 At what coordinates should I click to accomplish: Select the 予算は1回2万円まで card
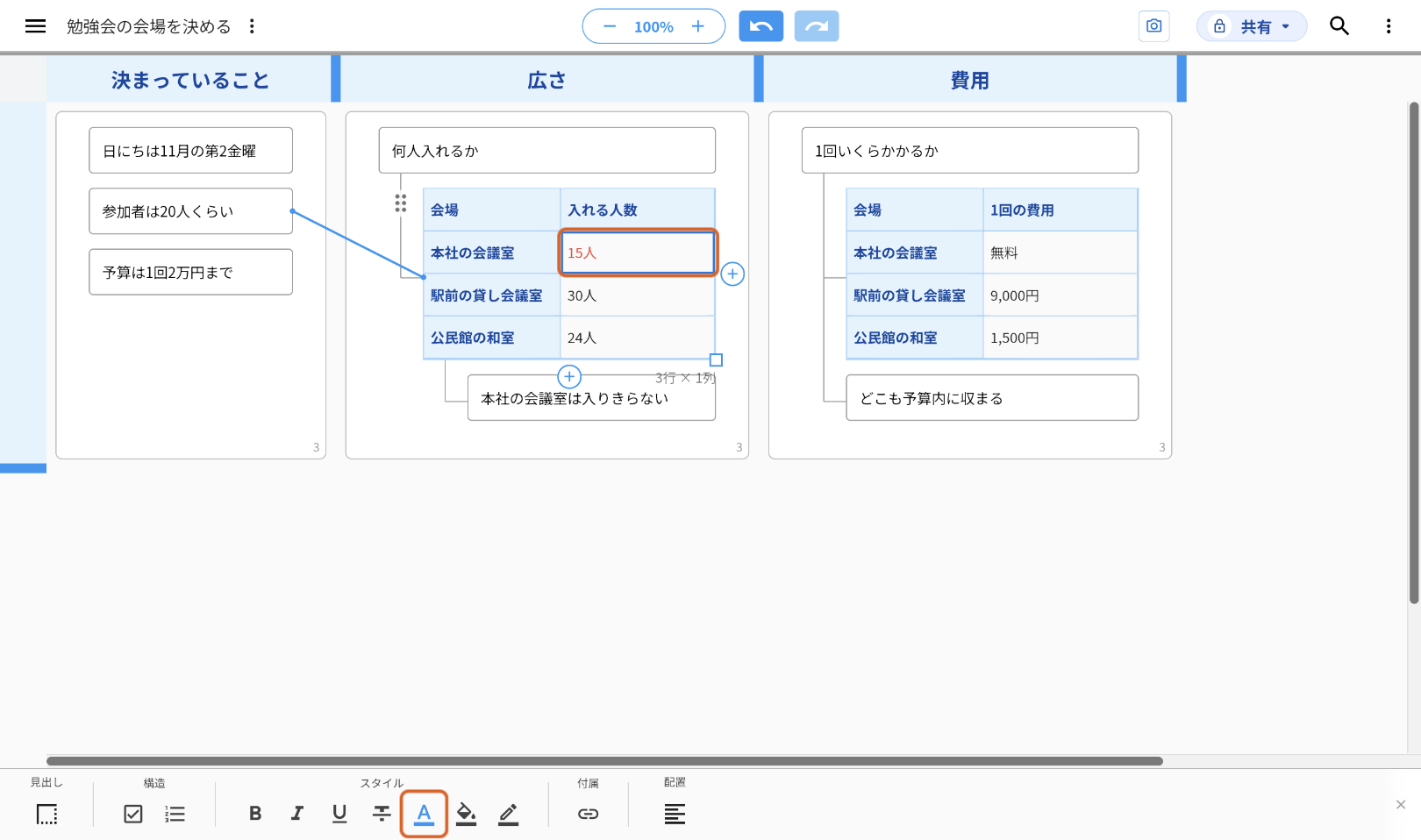coord(190,272)
